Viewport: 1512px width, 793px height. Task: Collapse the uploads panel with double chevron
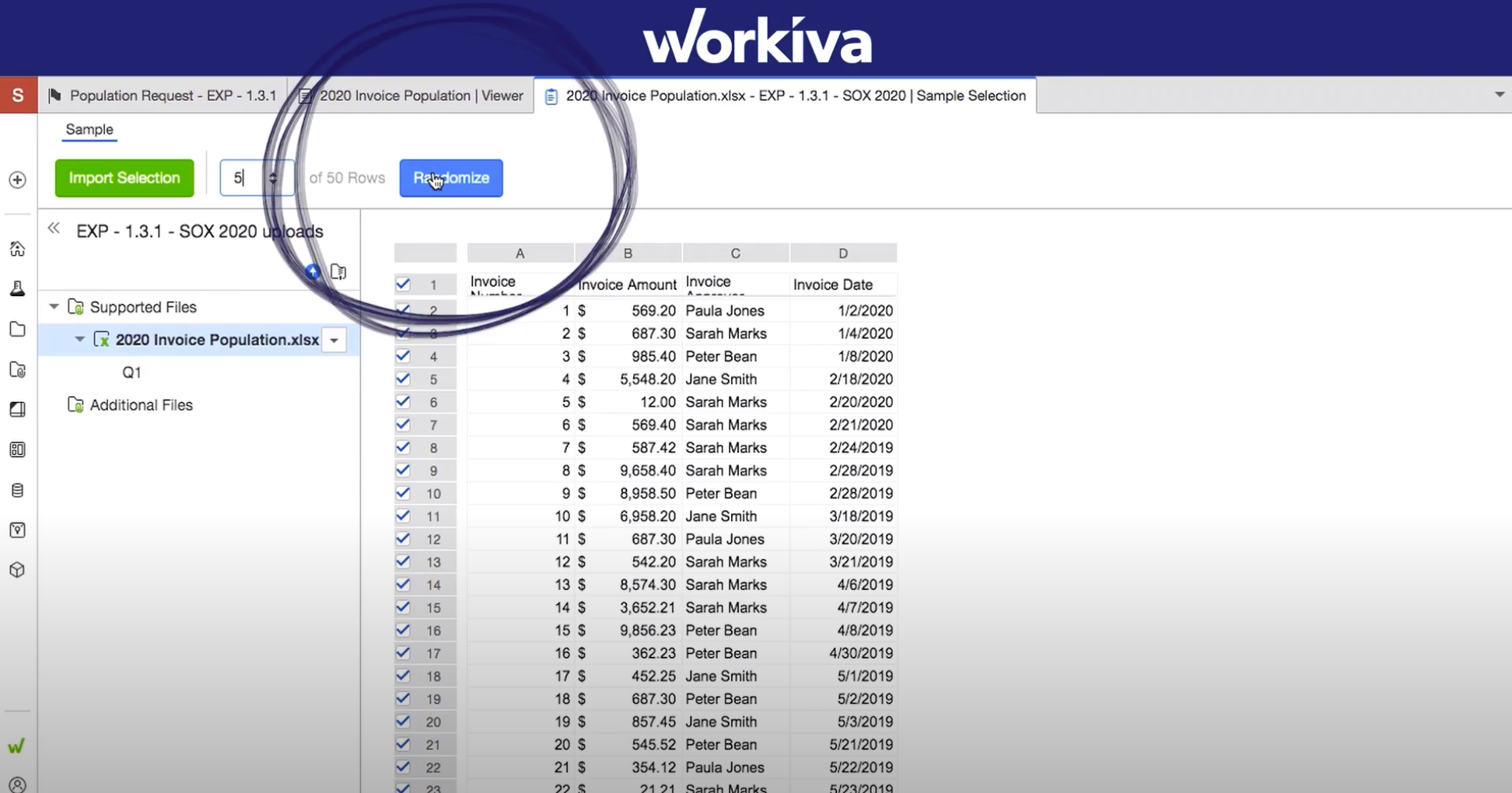point(54,229)
